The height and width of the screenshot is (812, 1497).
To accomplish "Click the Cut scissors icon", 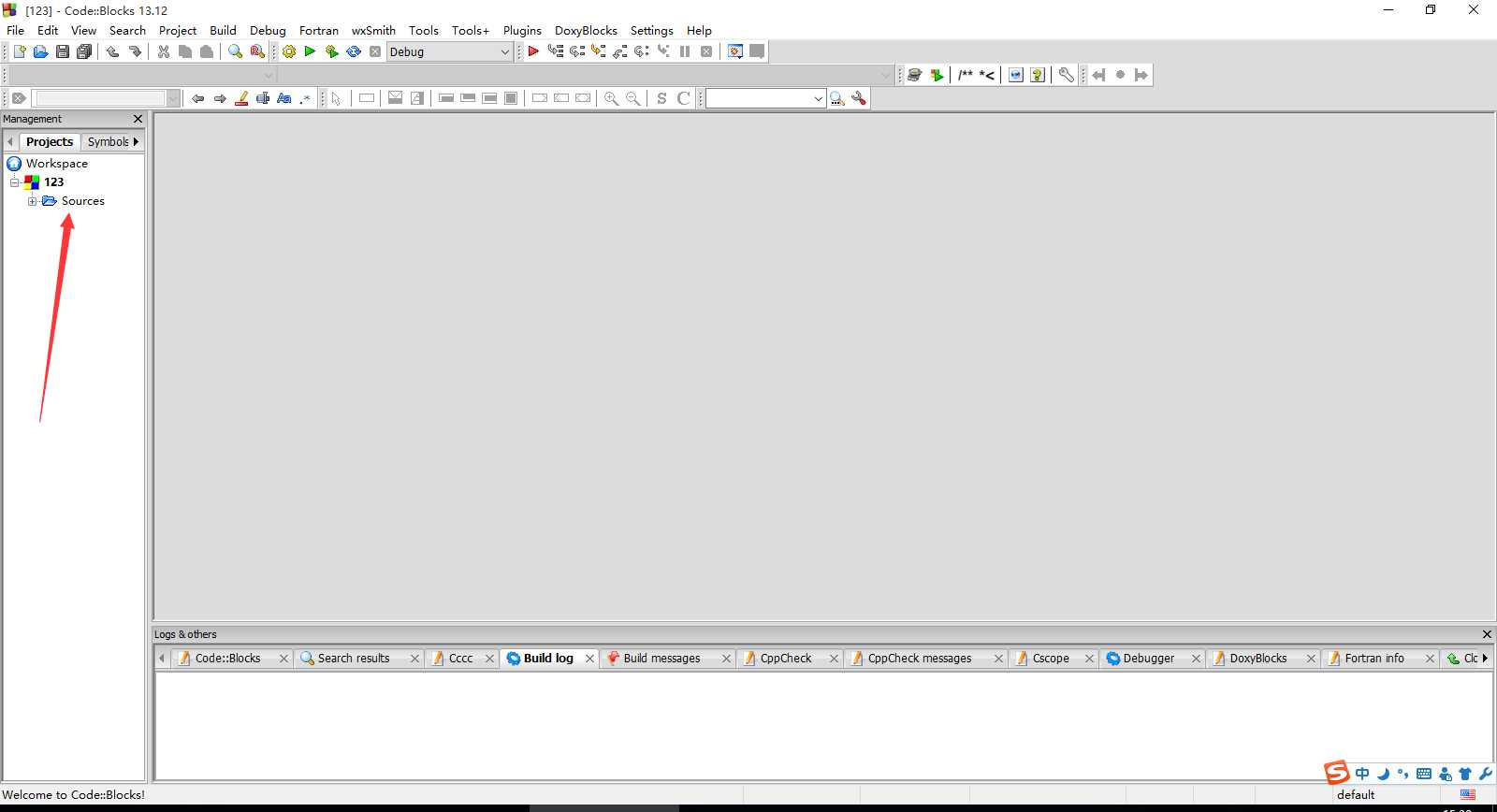I will point(164,51).
